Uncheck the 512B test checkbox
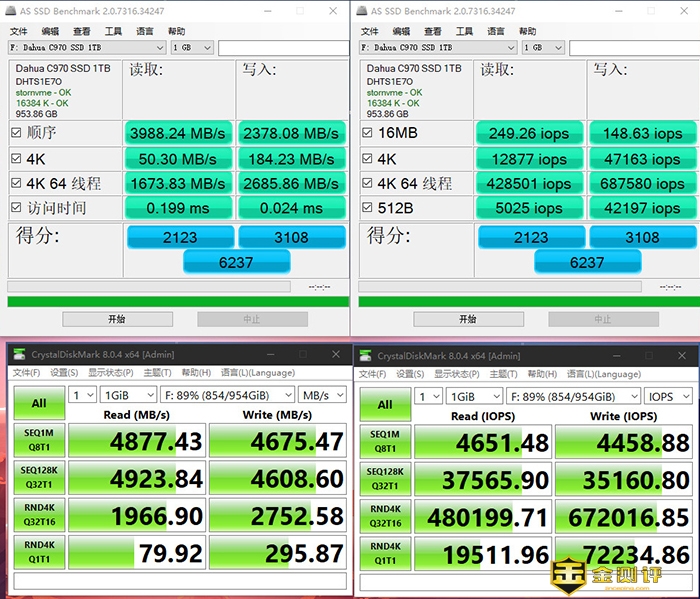 367,208
